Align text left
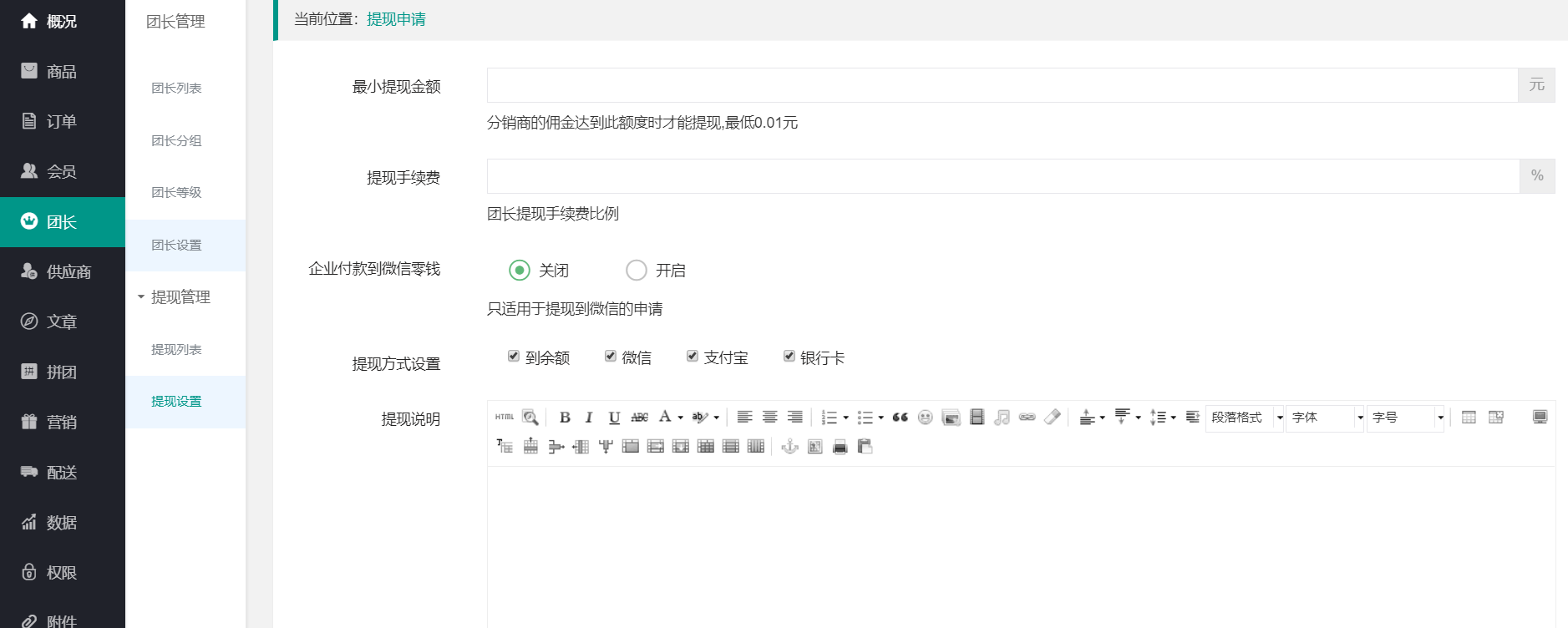 point(745,417)
